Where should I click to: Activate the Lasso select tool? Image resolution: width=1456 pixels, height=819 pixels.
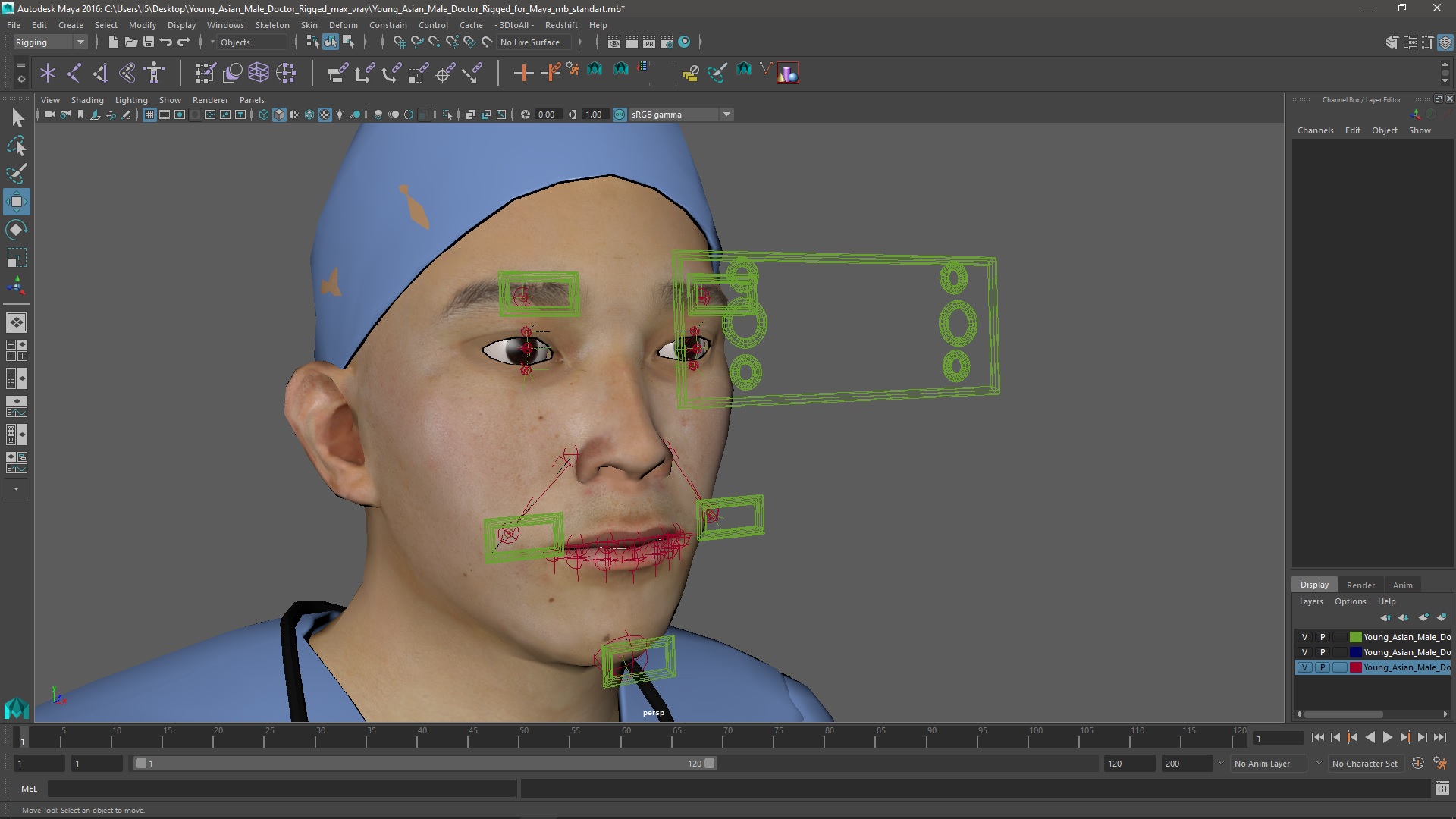pyautogui.click(x=17, y=146)
